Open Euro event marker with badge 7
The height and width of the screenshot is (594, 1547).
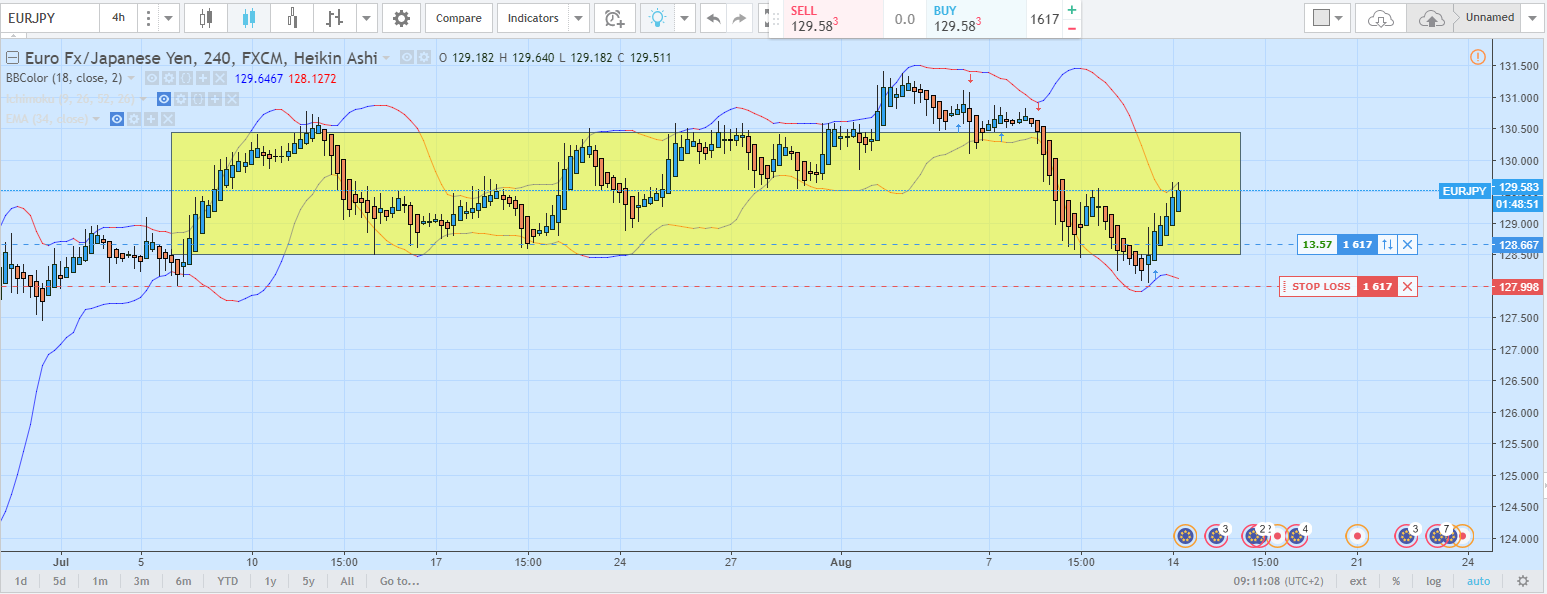point(1438,536)
